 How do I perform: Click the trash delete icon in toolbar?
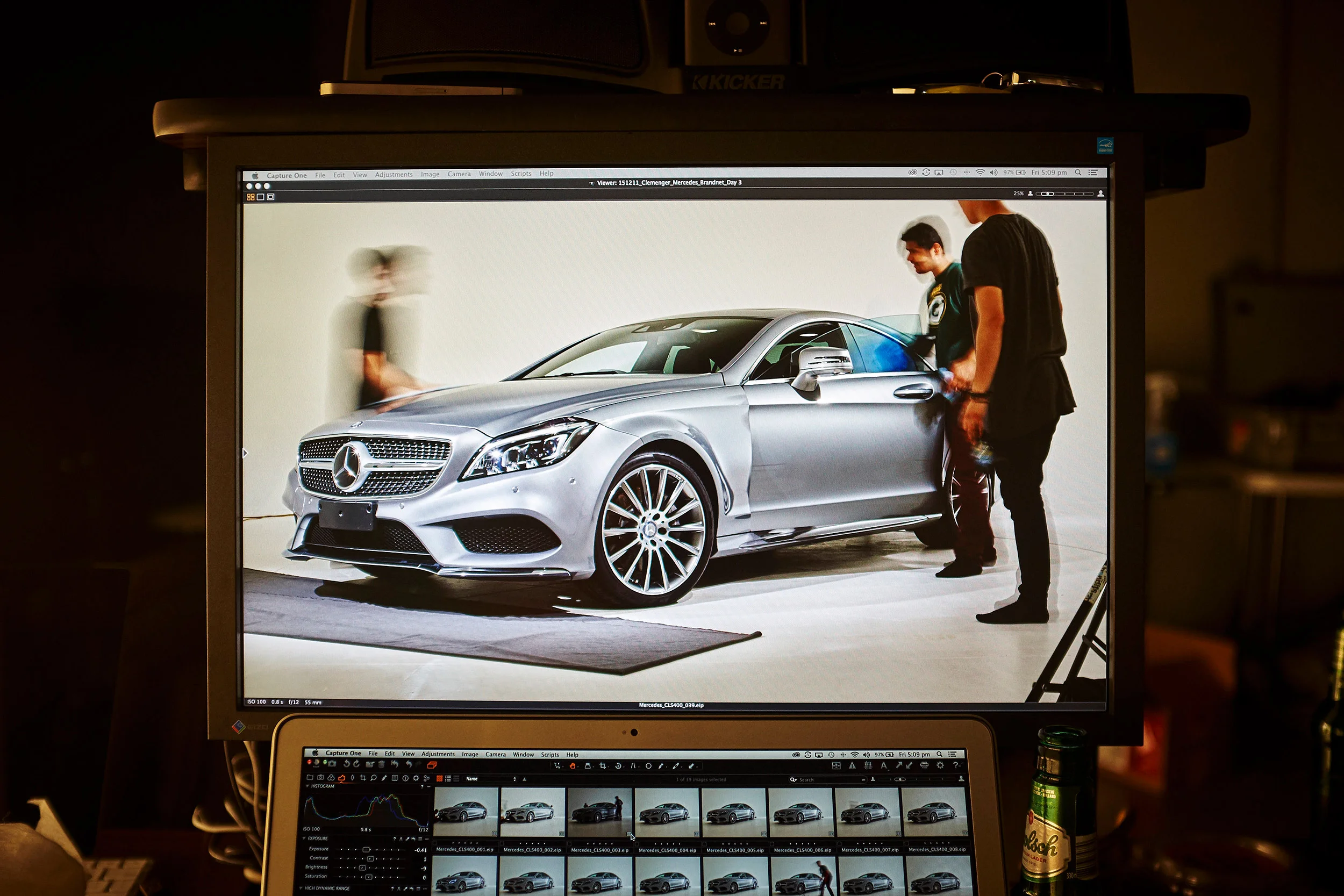(x=382, y=764)
